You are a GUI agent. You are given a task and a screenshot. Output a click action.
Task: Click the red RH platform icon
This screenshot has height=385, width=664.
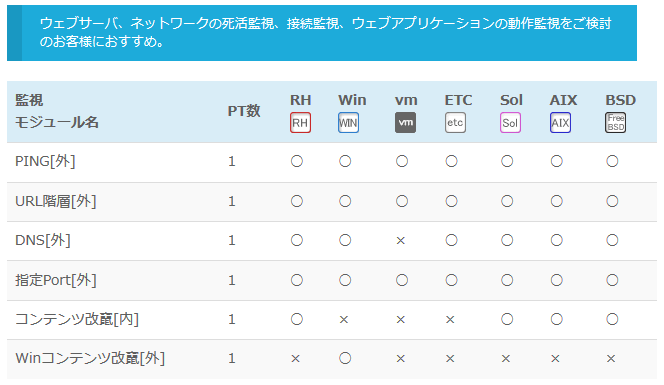tap(300, 123)
